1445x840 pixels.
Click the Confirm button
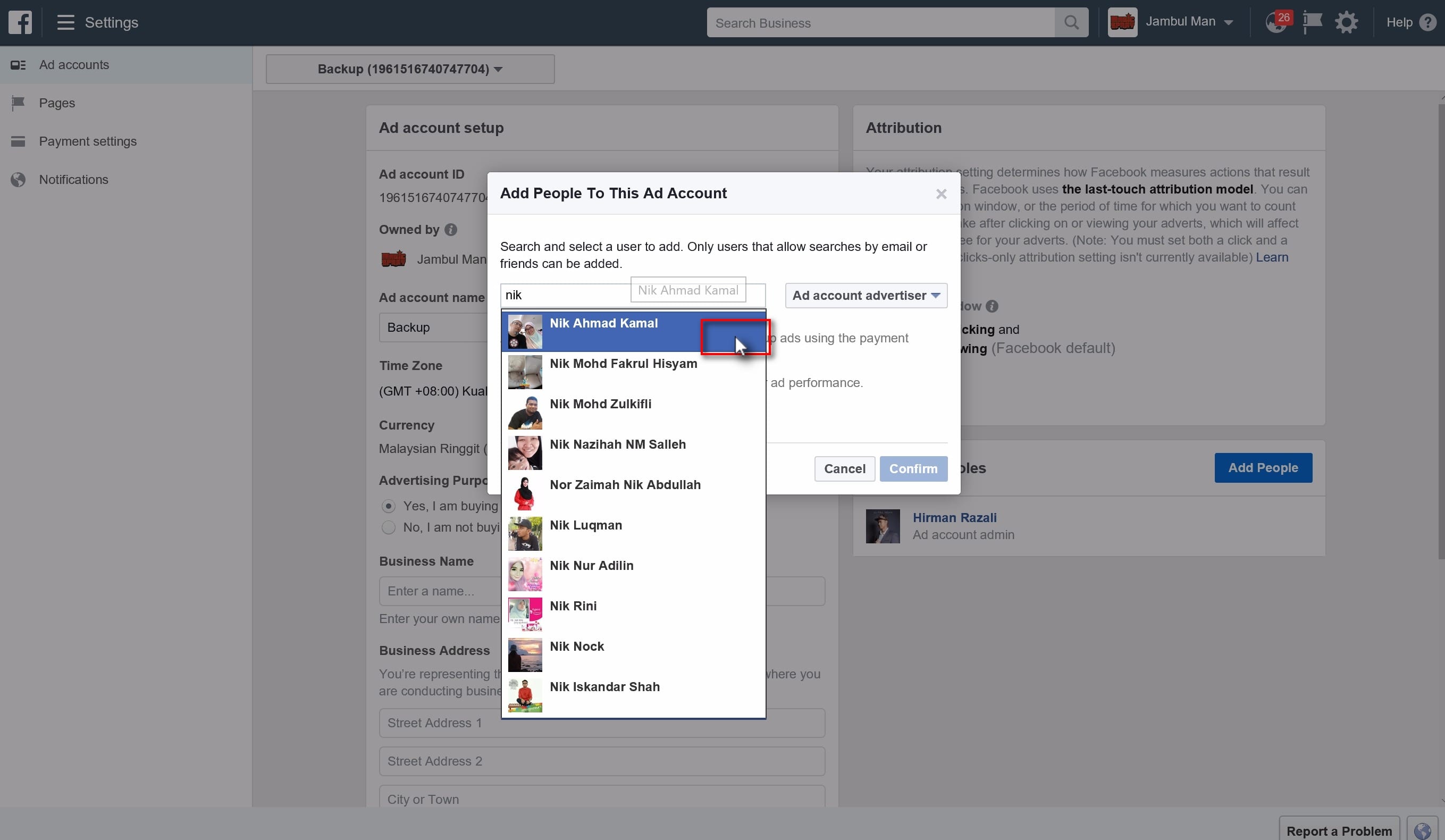tap(913, 468)
